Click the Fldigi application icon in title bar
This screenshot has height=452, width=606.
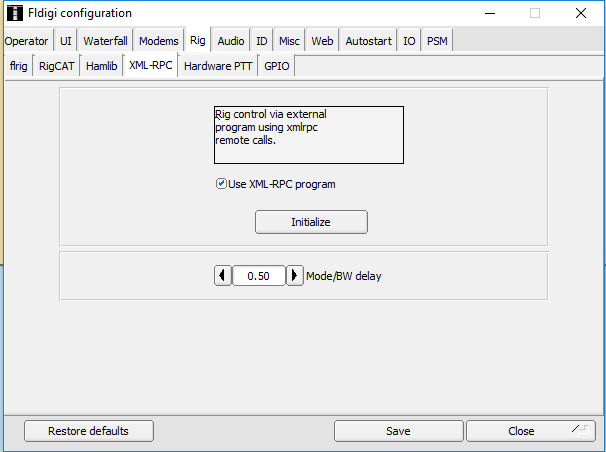(15, 13)
